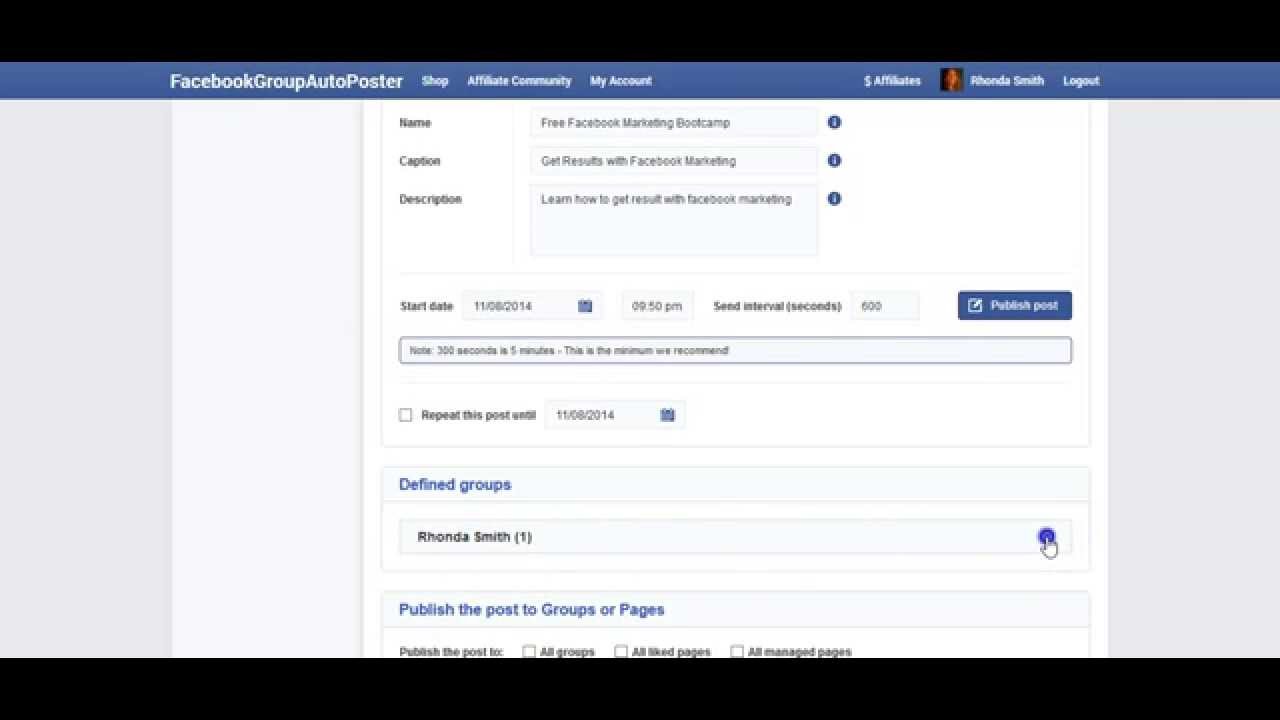Click the 'Publish the post to Groups or Pages' heading
The image size is (1280, 720).
pos(532,609)
